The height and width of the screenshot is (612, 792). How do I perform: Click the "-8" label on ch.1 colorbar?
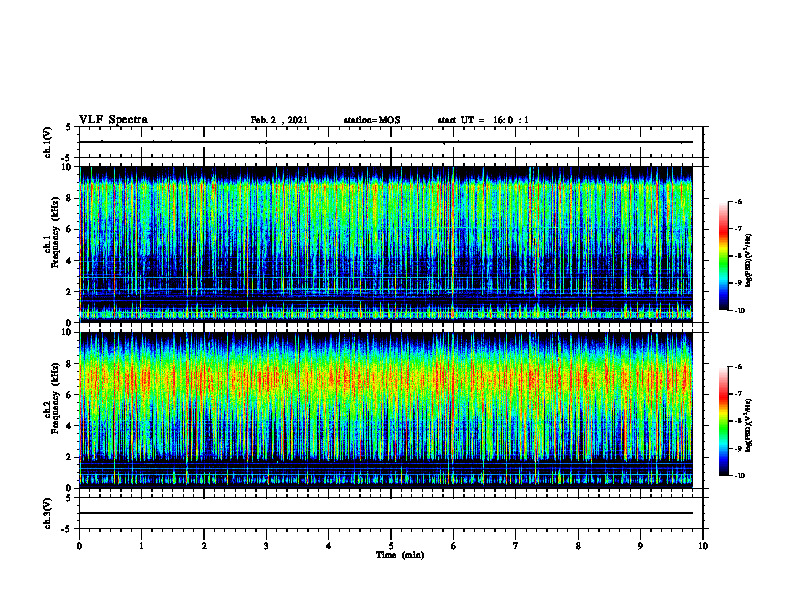pyautogui.click(x=738, y=256)
